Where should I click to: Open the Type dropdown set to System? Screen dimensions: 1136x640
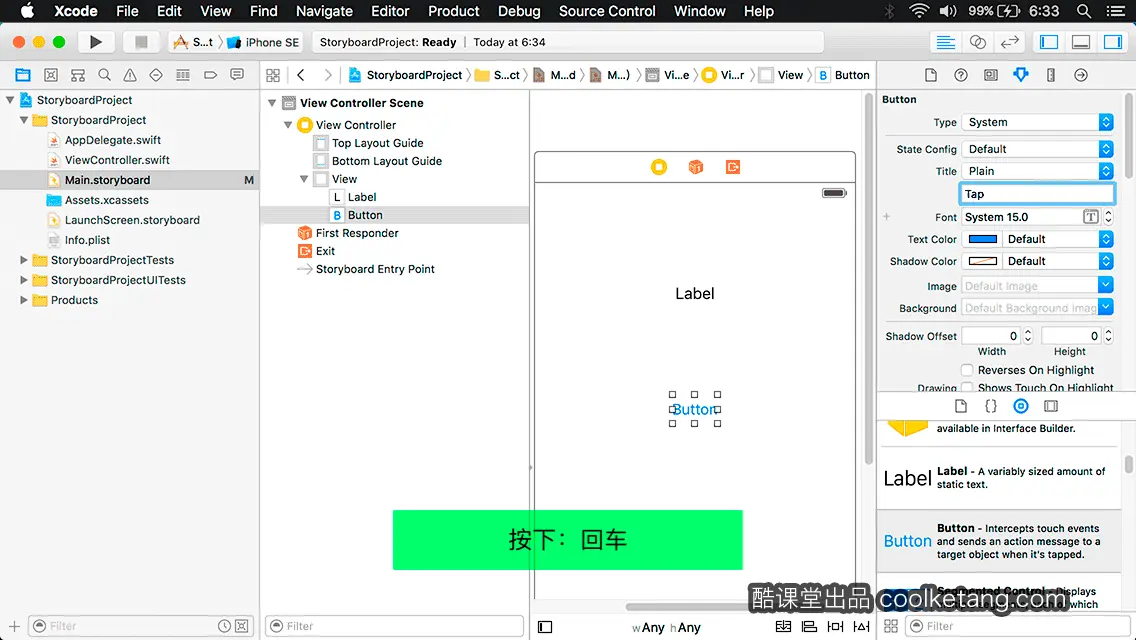tap(1037, 122)
